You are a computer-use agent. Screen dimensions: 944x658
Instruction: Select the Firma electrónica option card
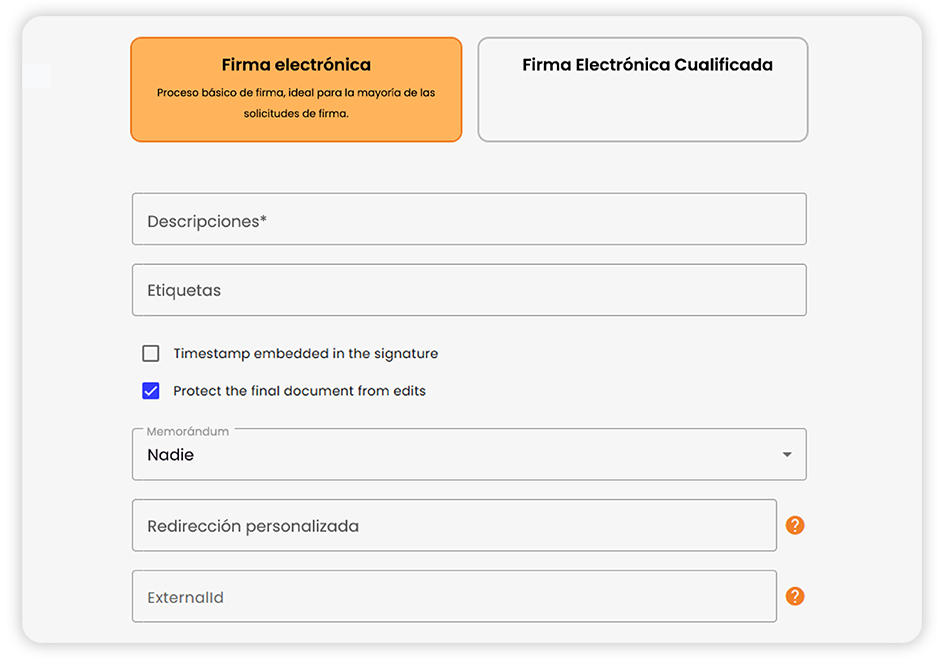click(296, 90)
